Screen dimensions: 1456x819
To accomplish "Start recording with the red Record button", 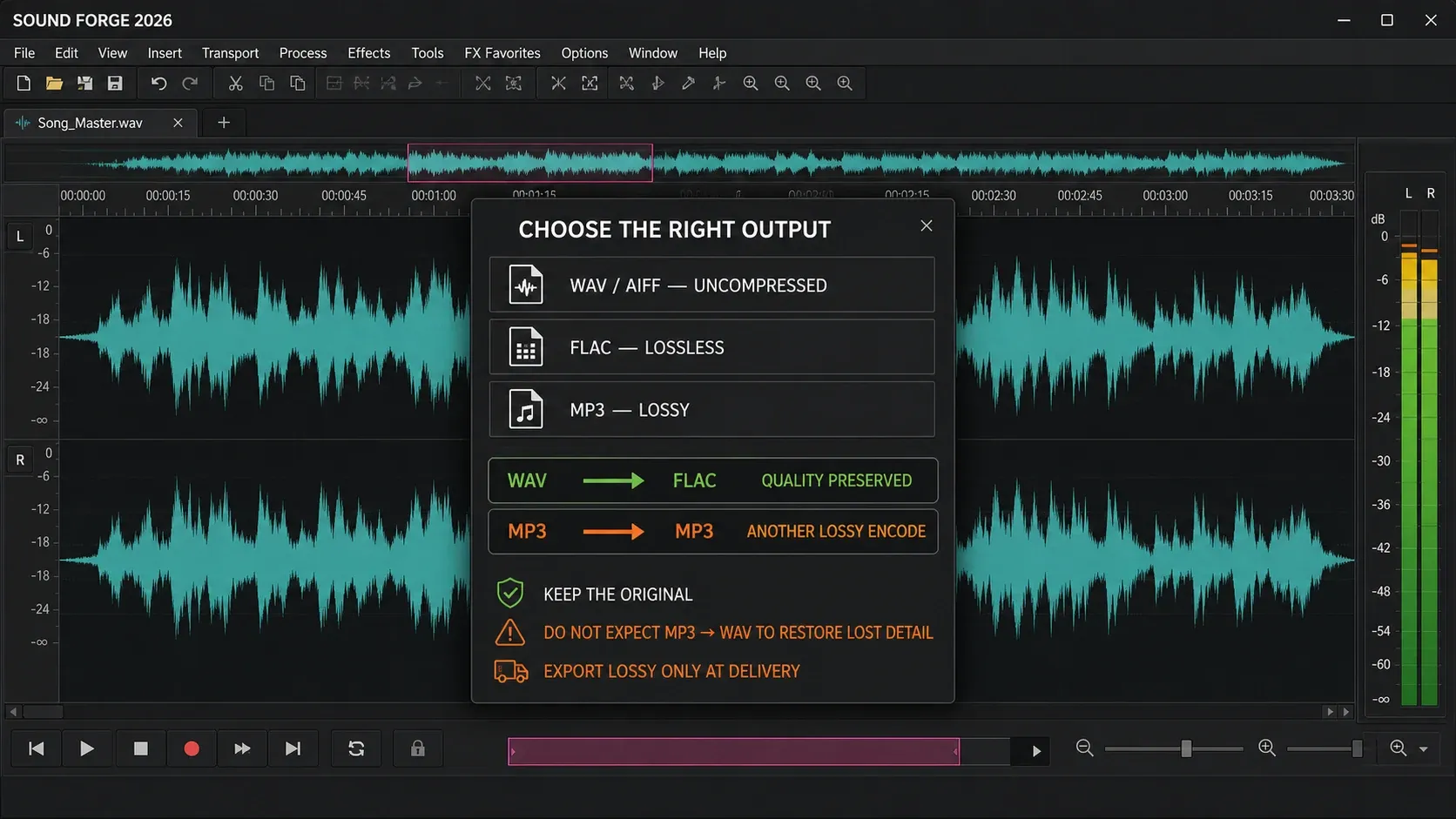I will [192, 749].
